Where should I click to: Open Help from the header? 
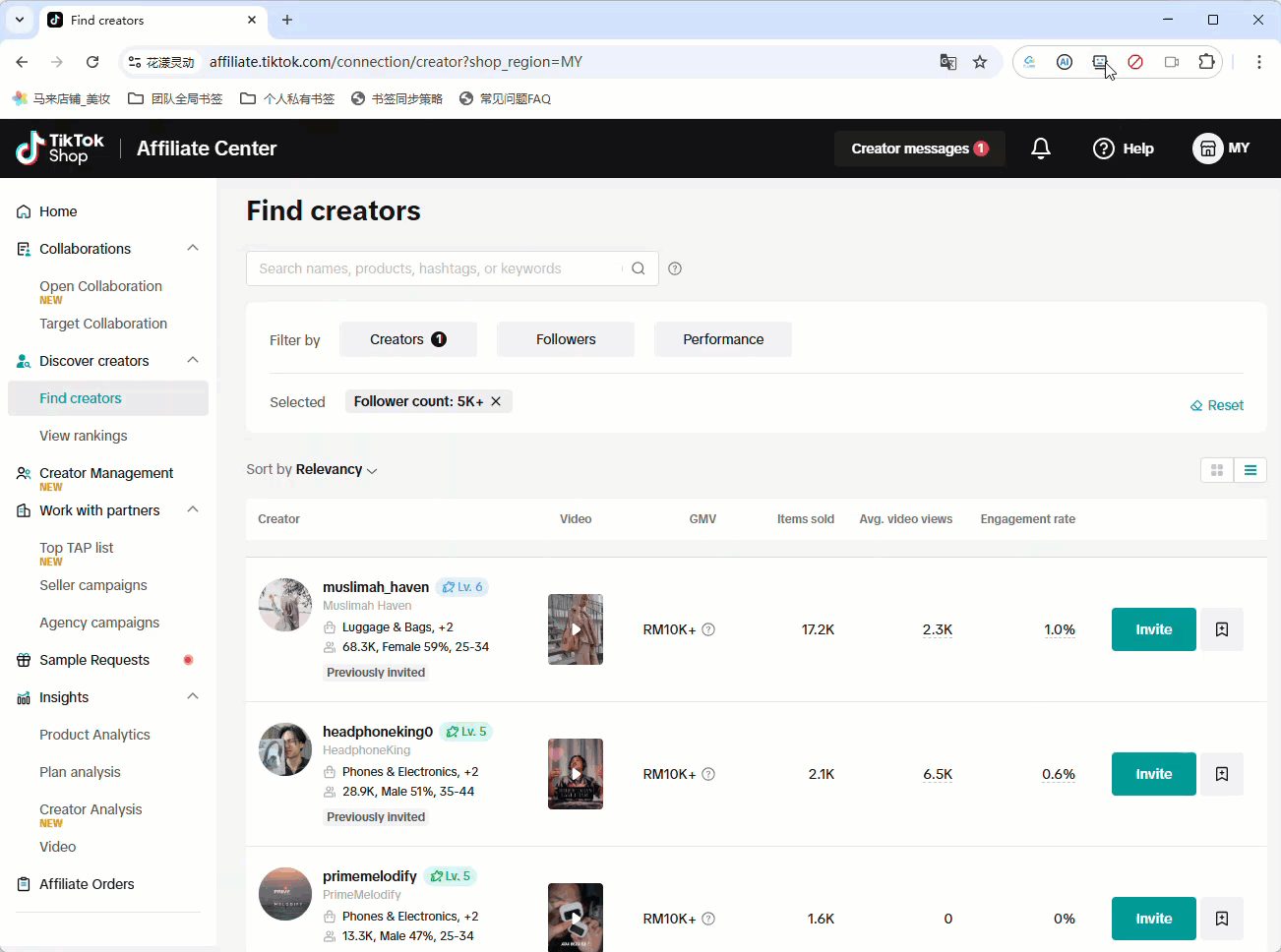click(1124, 149)
